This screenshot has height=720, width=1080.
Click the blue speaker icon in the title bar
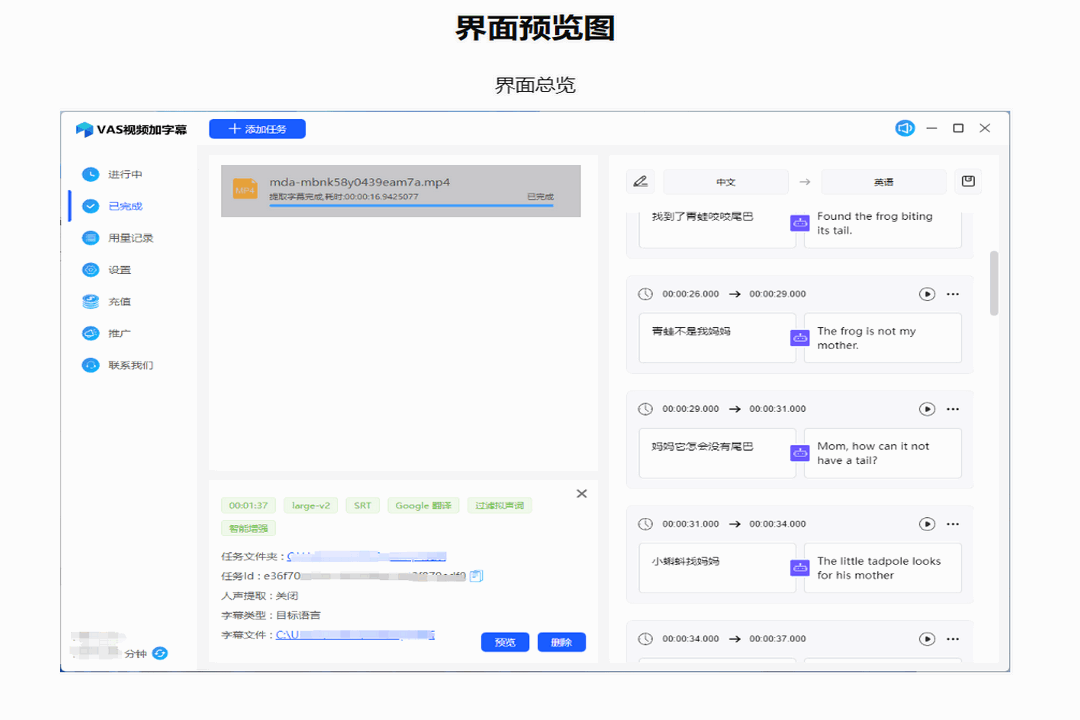click(904, 128)
